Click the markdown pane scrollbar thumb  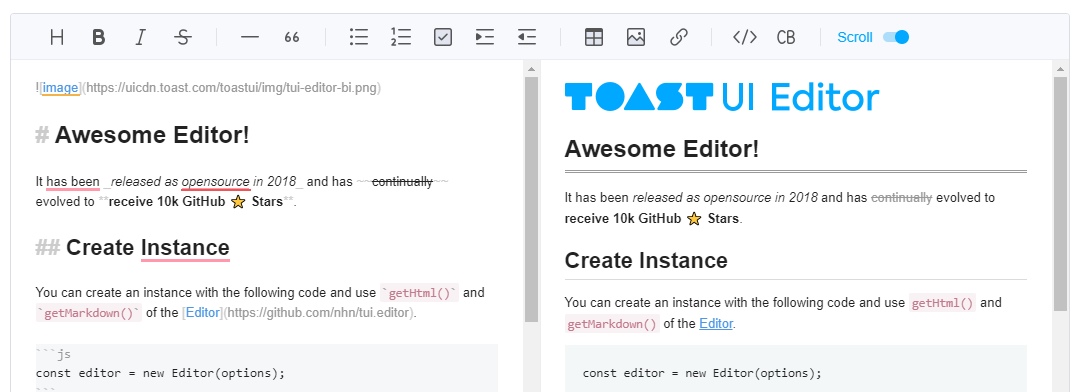tap(531, 199)
